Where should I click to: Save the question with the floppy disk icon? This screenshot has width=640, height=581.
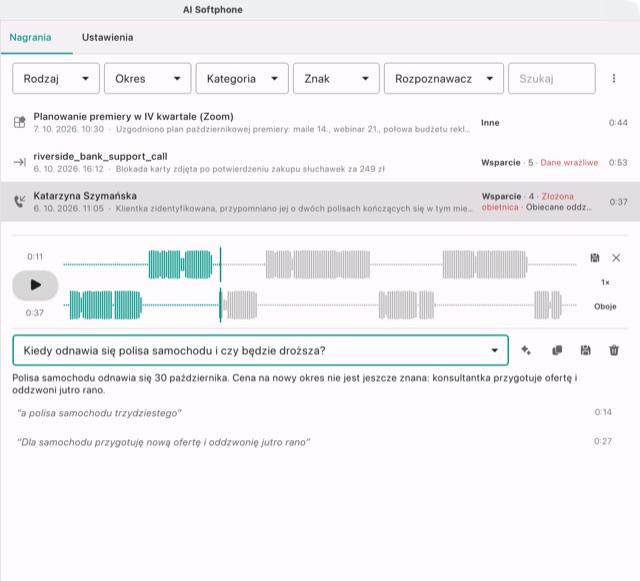pos(585,350)
